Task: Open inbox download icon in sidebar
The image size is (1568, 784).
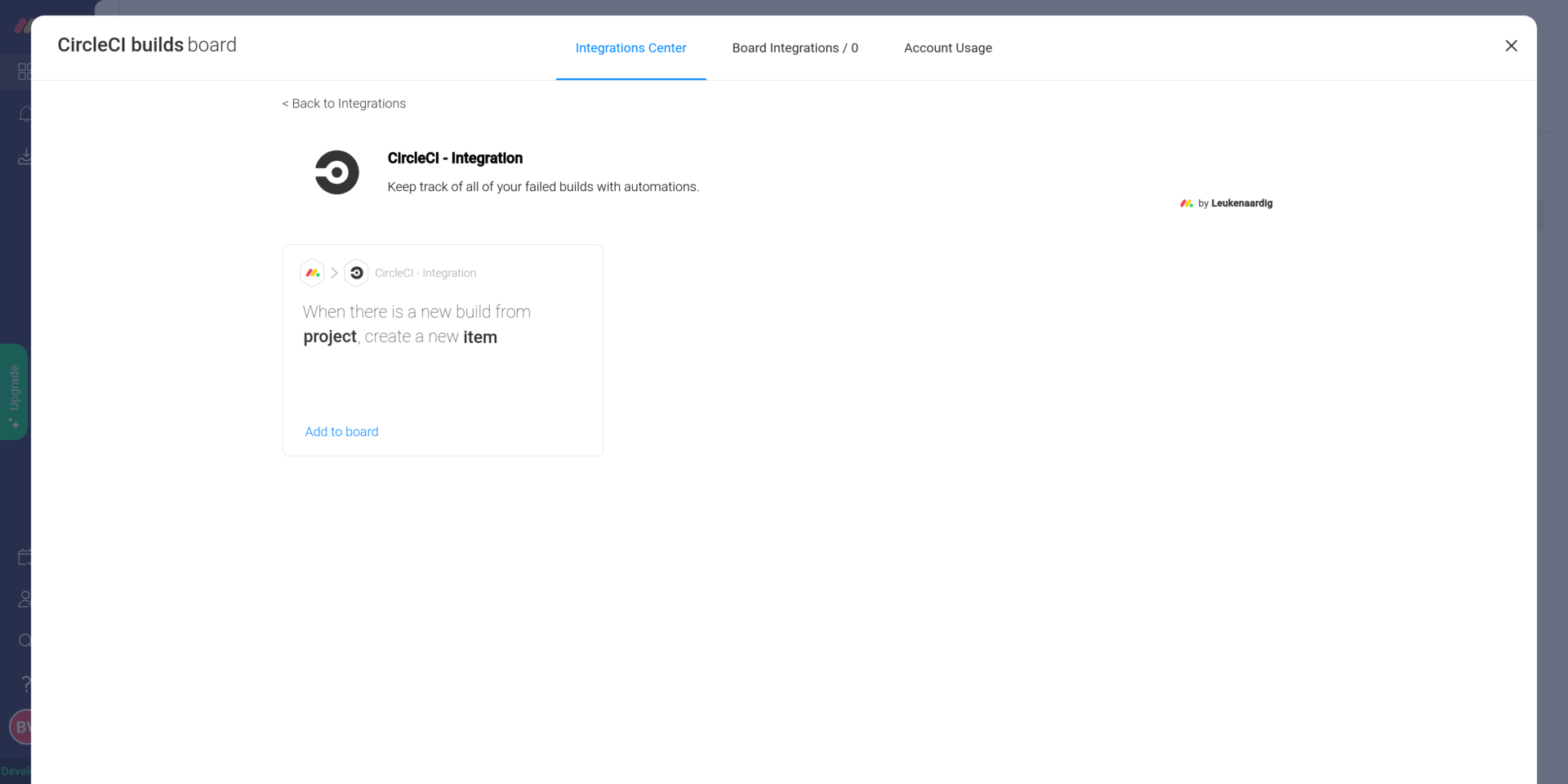Action: (x=25, y=157)
